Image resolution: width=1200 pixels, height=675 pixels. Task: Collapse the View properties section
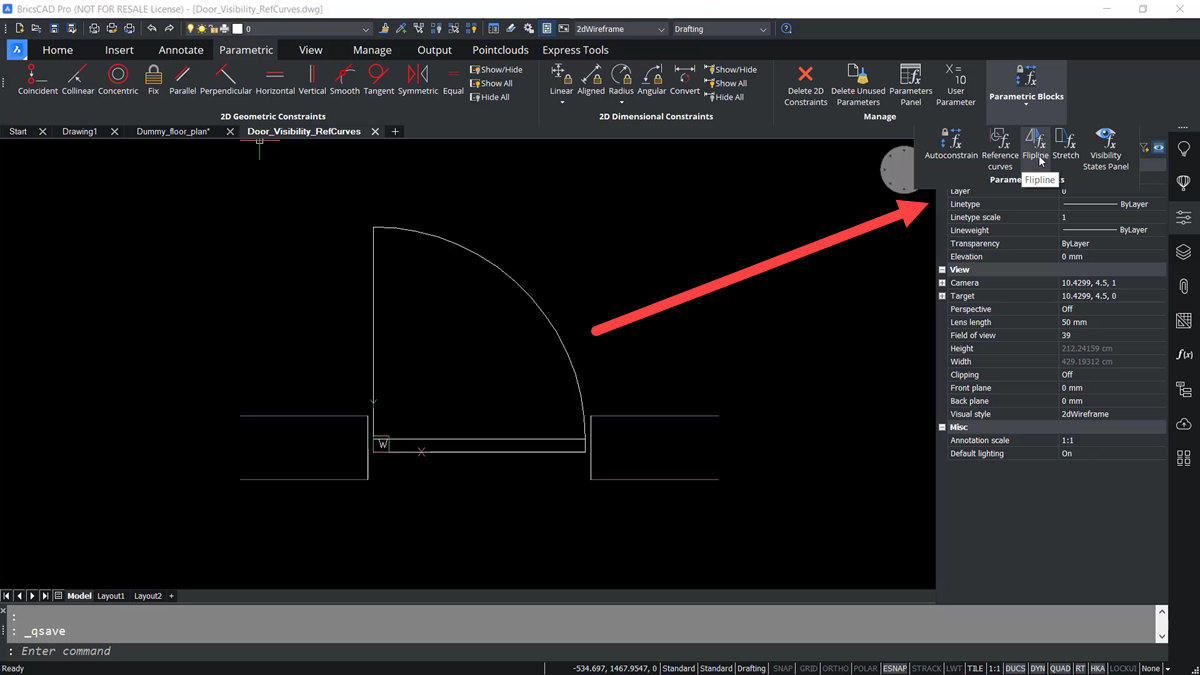pos(943,269)
